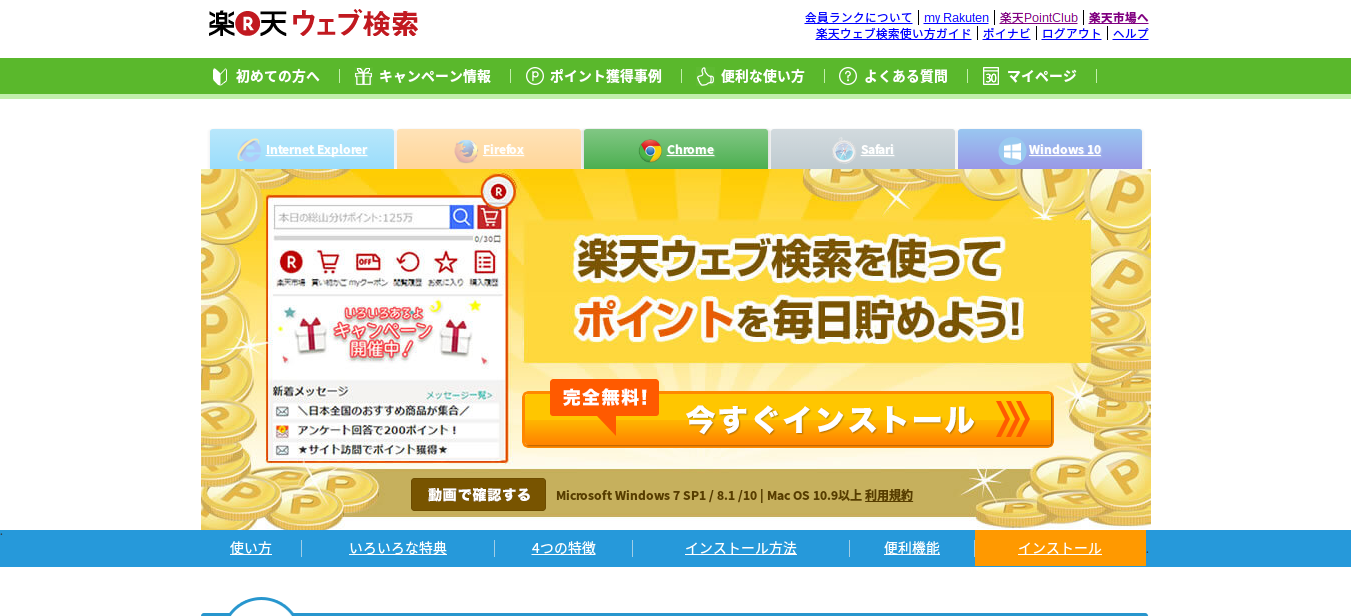Click the 日本全国のおすすめ商品が集合 message row
Viewport: 1351px width, 616px height.
(x=387, y=411)
